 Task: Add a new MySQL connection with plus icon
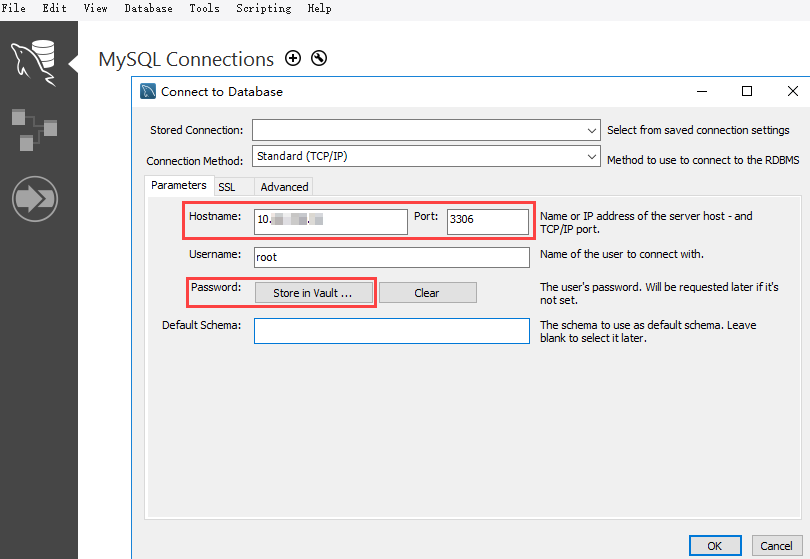[x=293, y=58]
